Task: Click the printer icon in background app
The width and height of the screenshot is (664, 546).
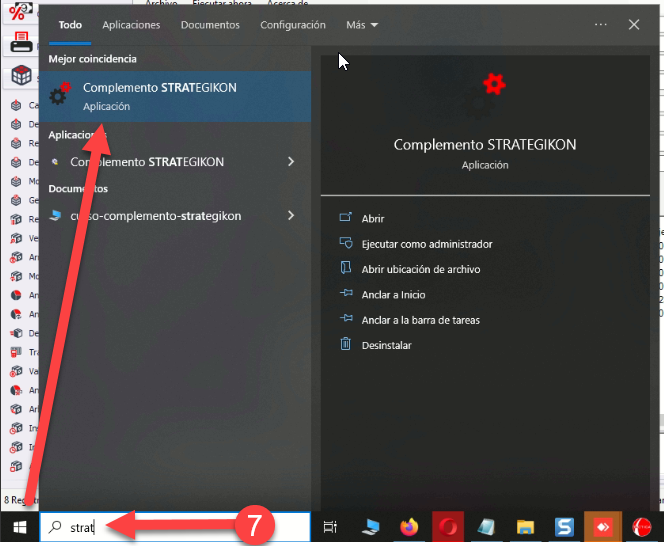Action: [21, 43]
